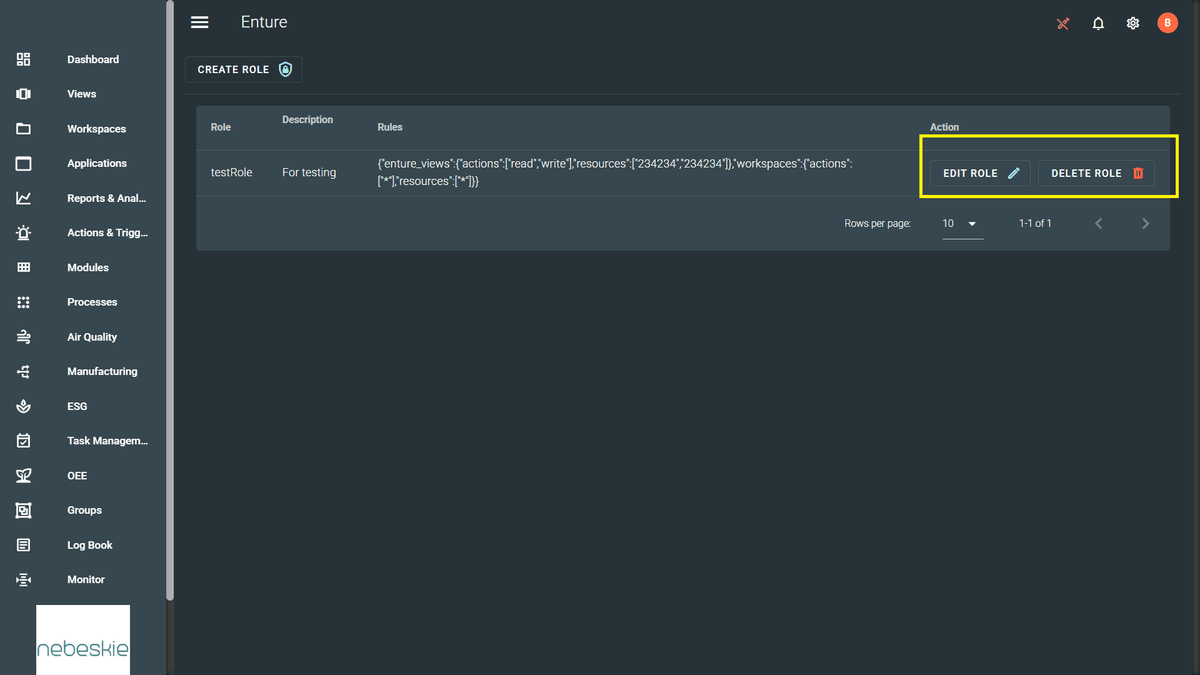Edit the testRole role
This screenshot has height=675, width=1200.
(x=979, y=172)
